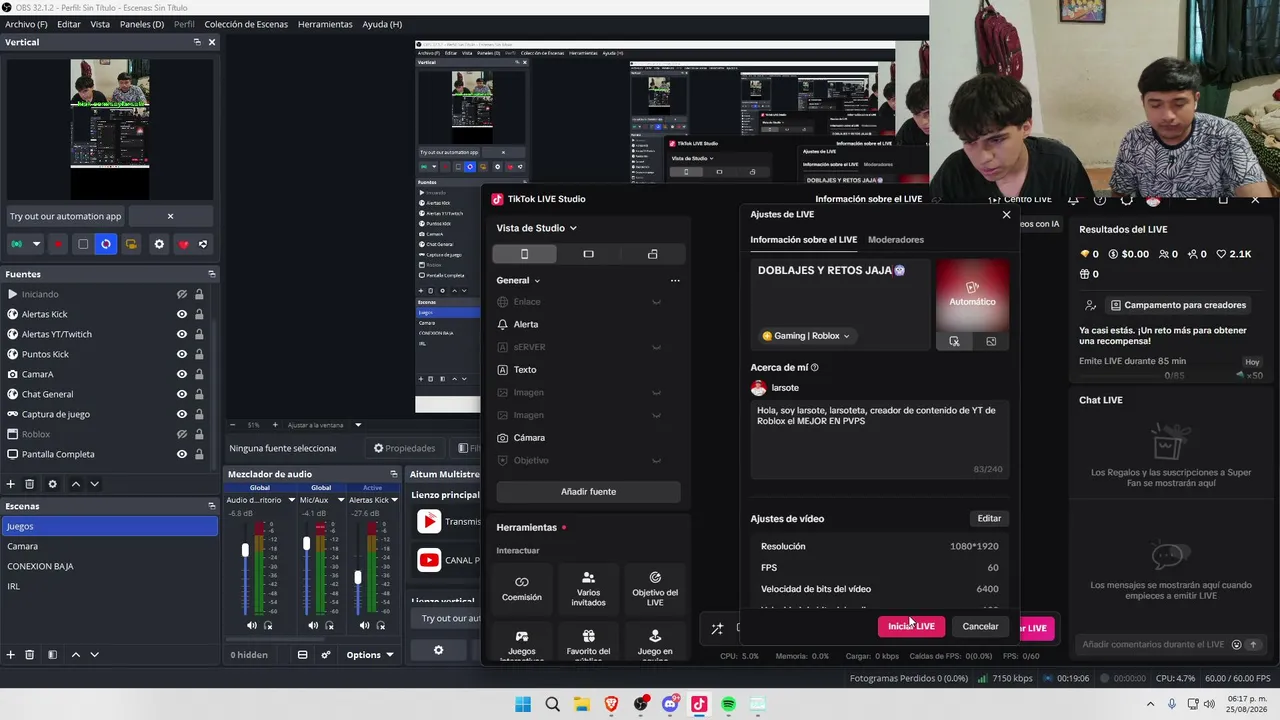Click the Iniciar LIVE button
1280x720 pixels.
tap(911, 626)
